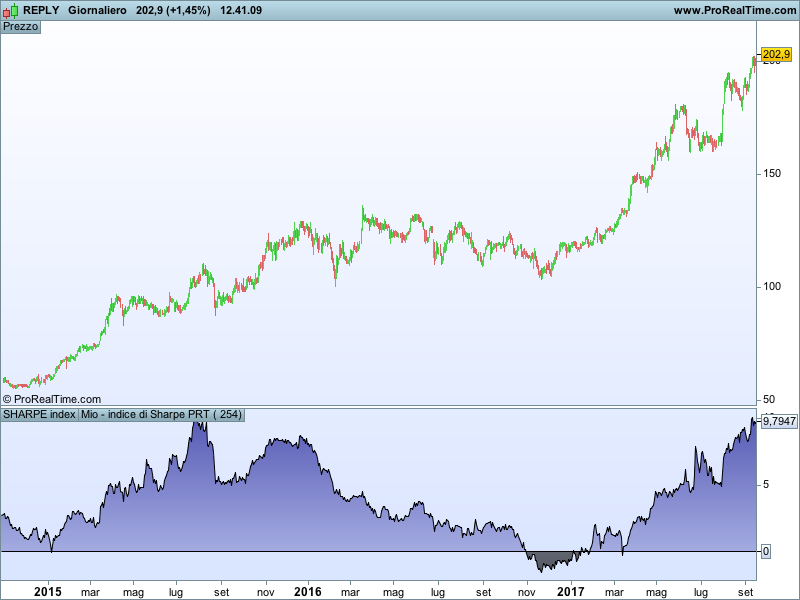Click the 2016 label on time axis
The image size is (800, 600).
click(308, 592)
